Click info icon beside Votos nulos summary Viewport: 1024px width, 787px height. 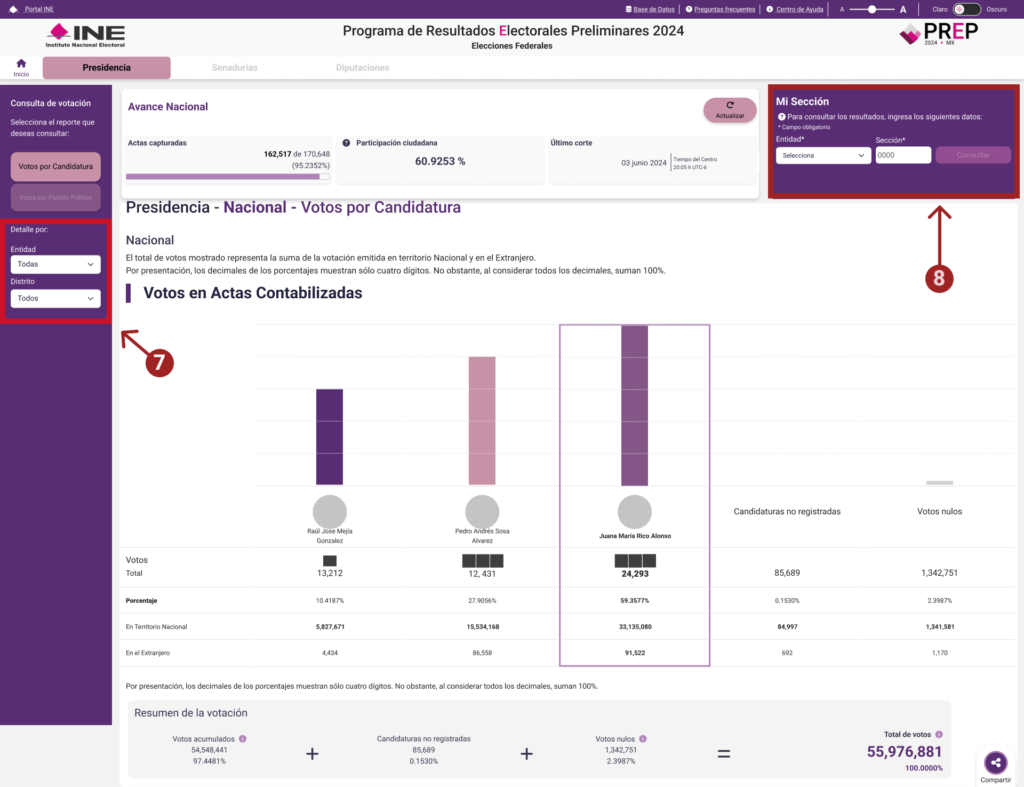point(643,739)
